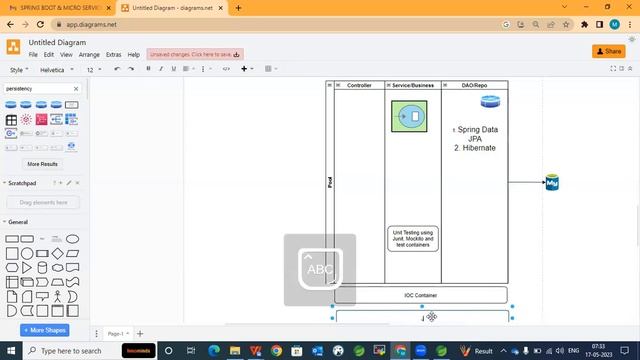Select the blue database icon in DAO/Repo
This screenshot has height=360, width=640.
(490, 101)
